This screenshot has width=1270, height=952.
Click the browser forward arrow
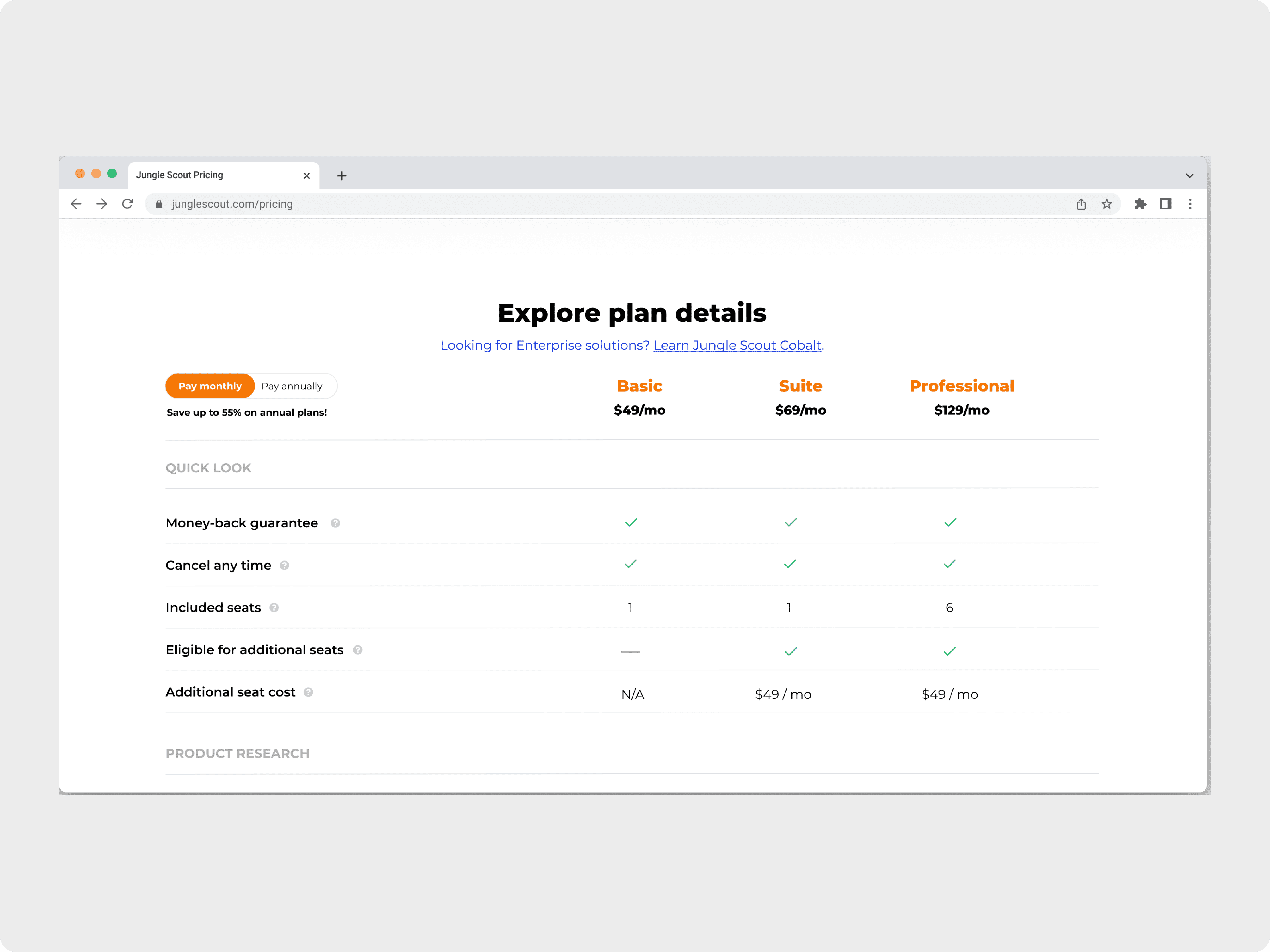(x=102, y=204)
